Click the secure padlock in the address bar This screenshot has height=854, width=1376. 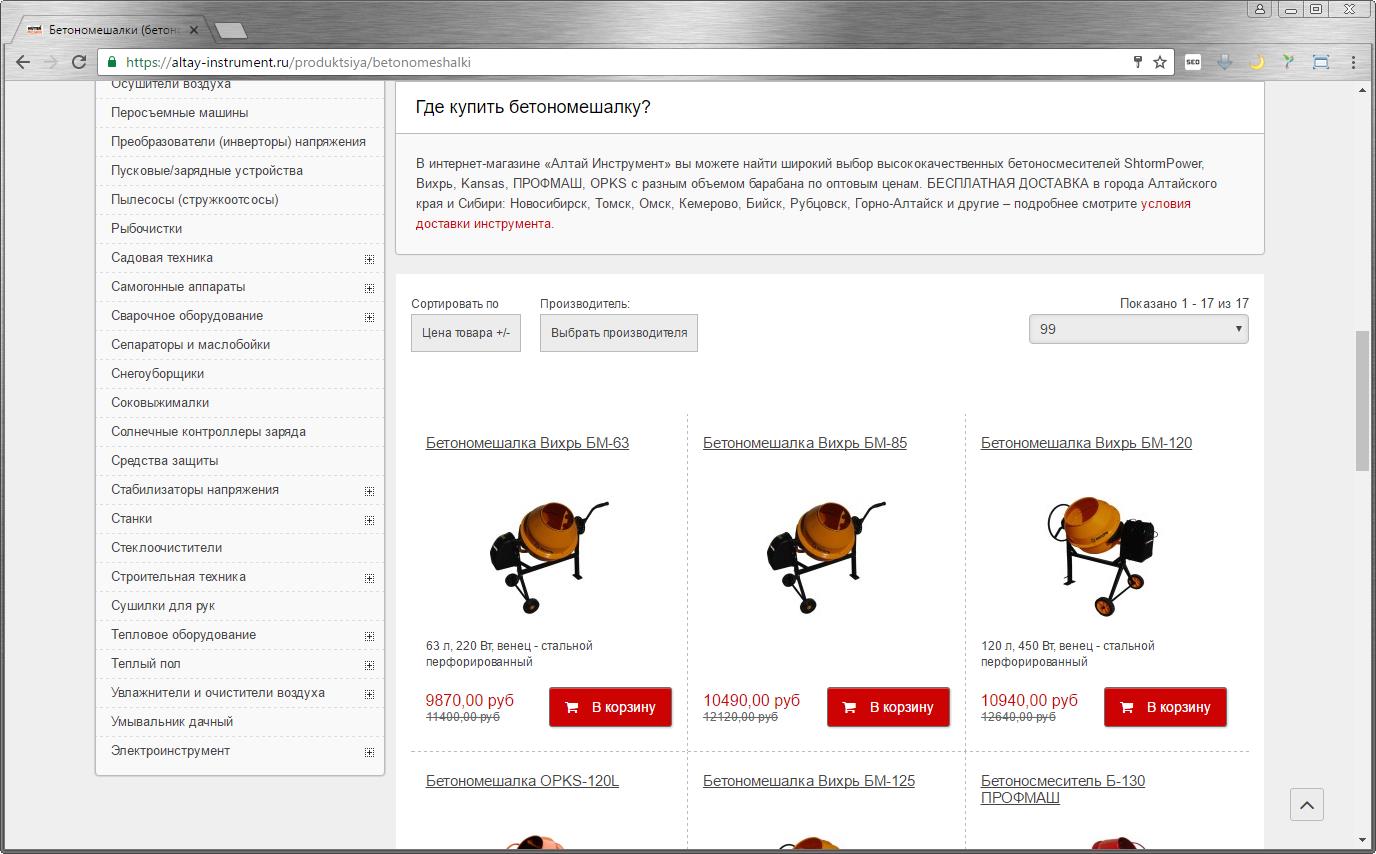[x=111, y=62]
